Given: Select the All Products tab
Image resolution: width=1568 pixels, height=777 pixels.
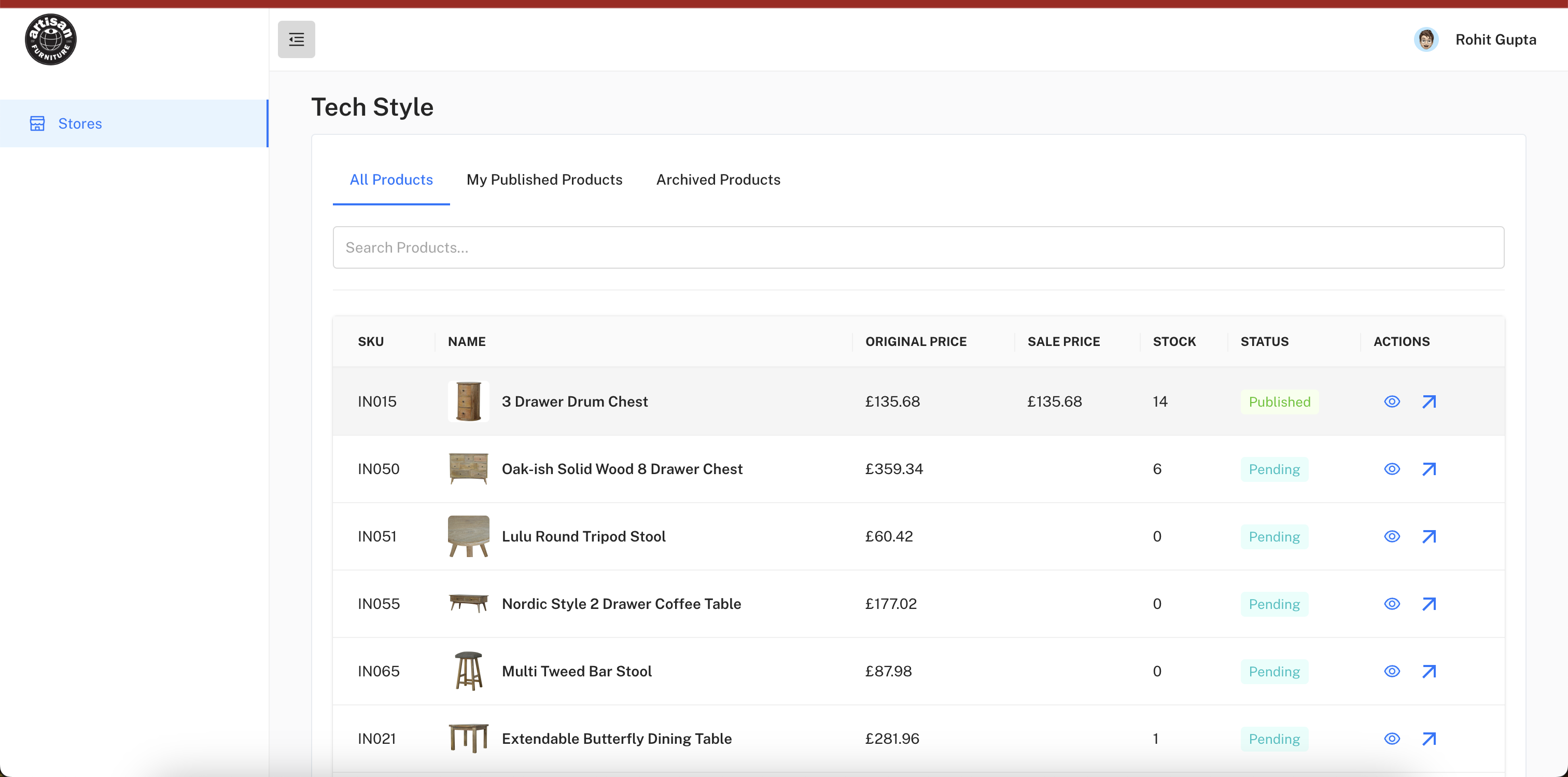Looking at the screenshot, I should pos(391,179).
